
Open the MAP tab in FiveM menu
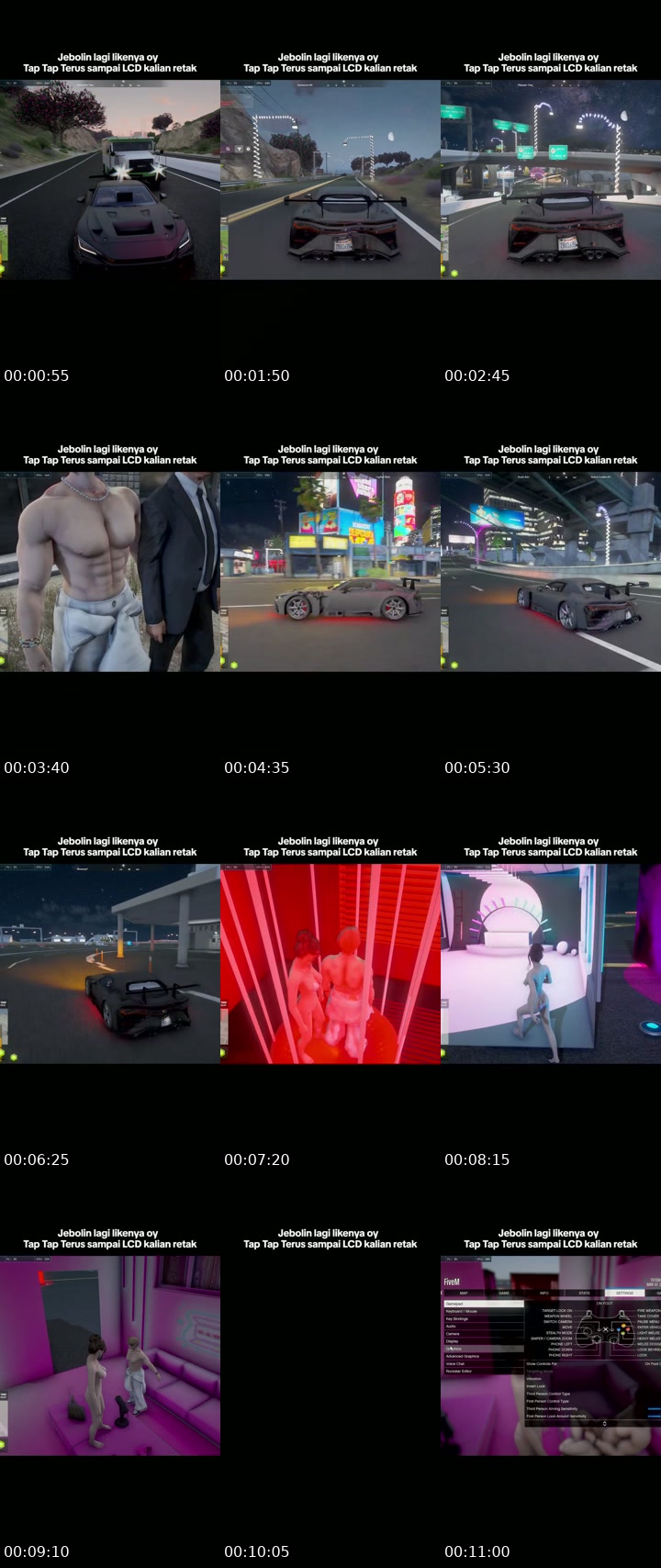(464, 1294)
